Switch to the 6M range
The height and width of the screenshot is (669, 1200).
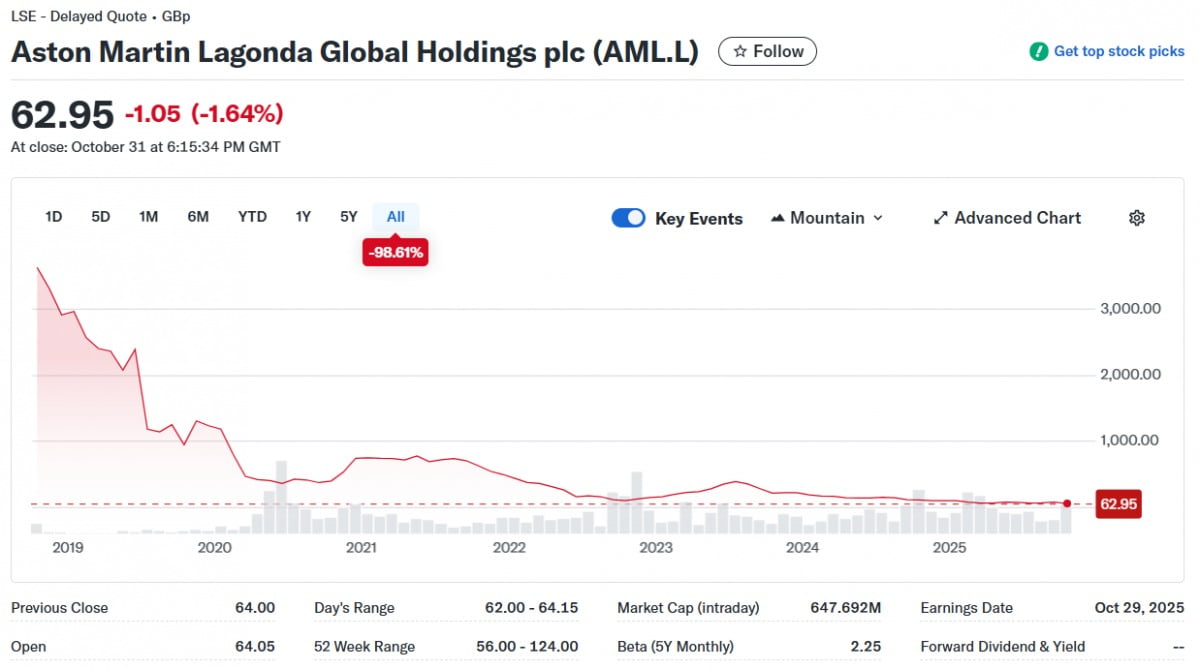coord(198,216)
